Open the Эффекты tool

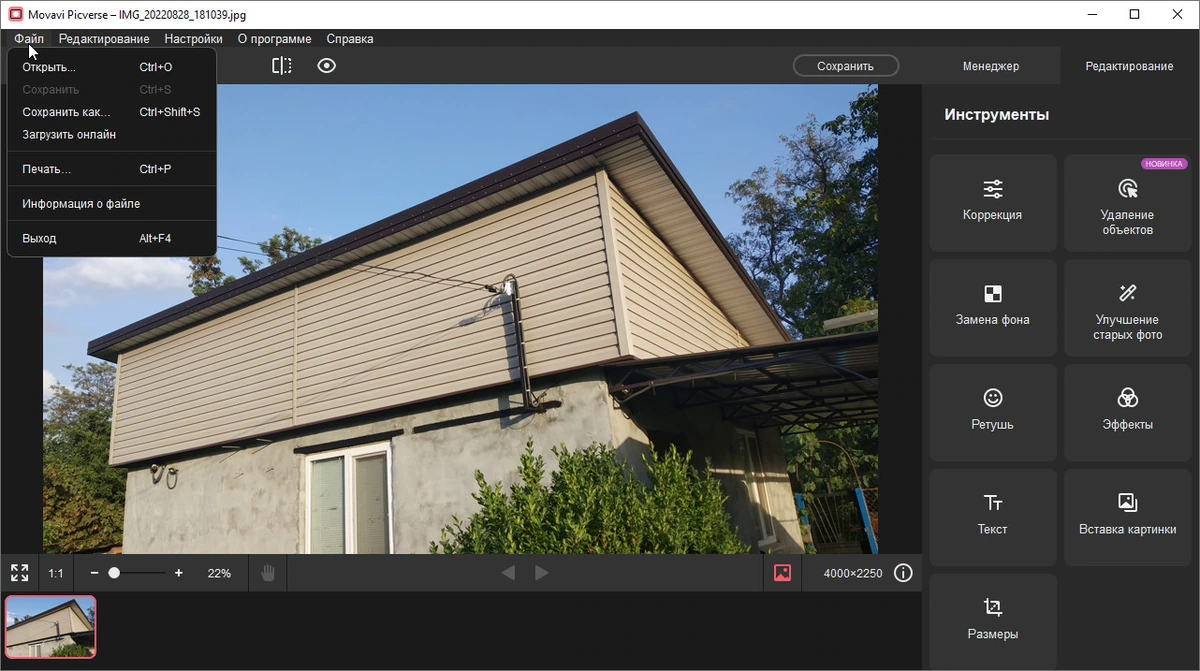click(x=1127, y=412)
